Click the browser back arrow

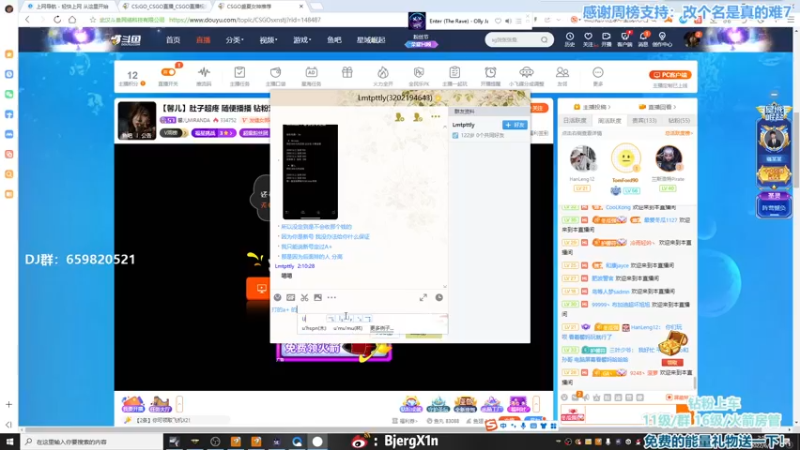tap(28, 20)
